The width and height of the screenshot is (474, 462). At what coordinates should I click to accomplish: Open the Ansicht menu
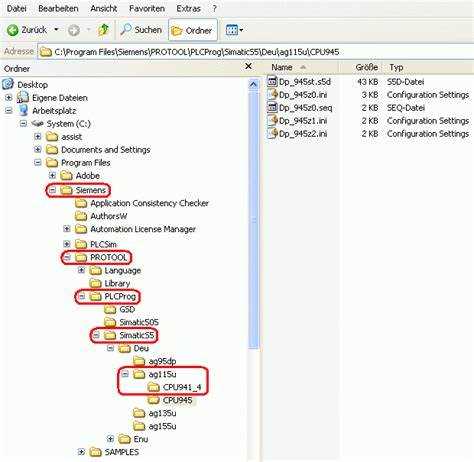tap(104, 8)
